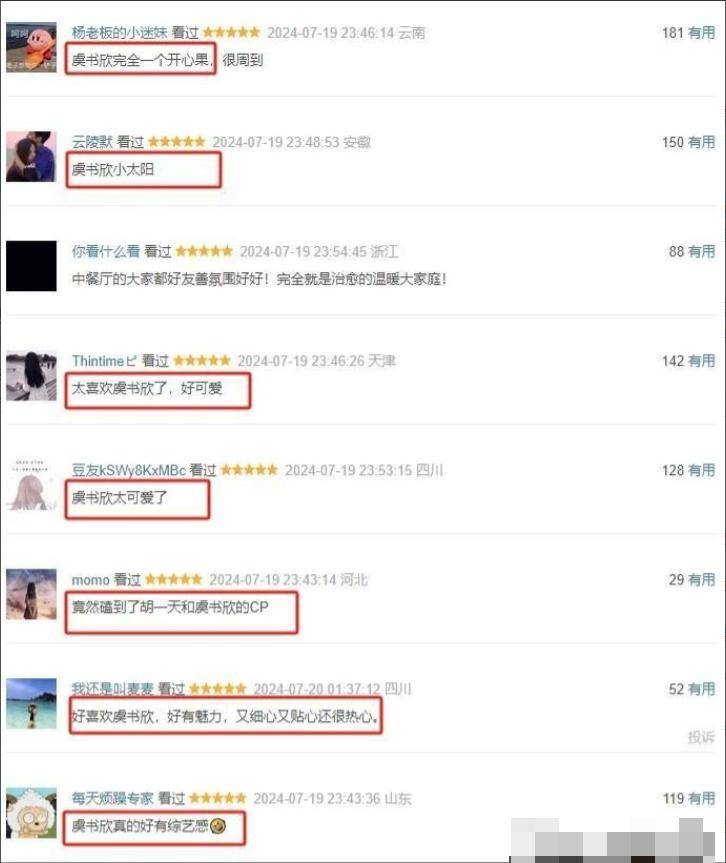Open momo user avatar
726x863 pixels.
point(31,594)
